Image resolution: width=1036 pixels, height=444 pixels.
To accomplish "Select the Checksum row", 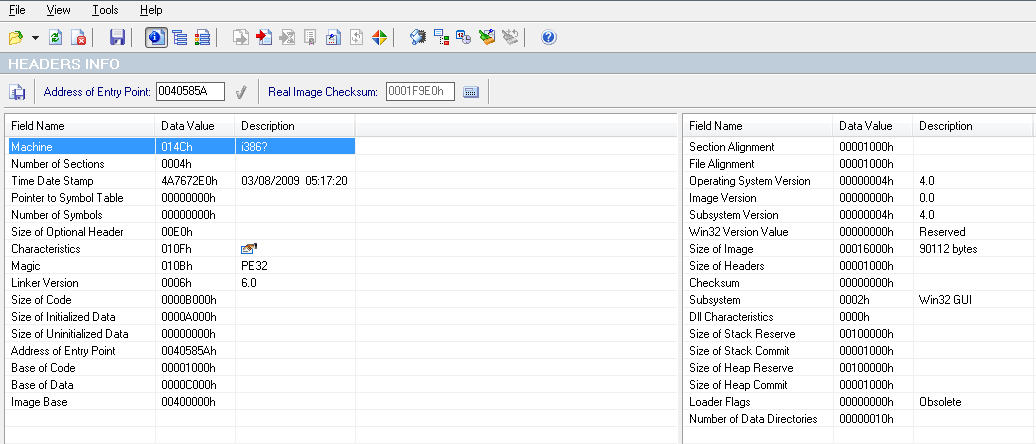I will [859, 283].
